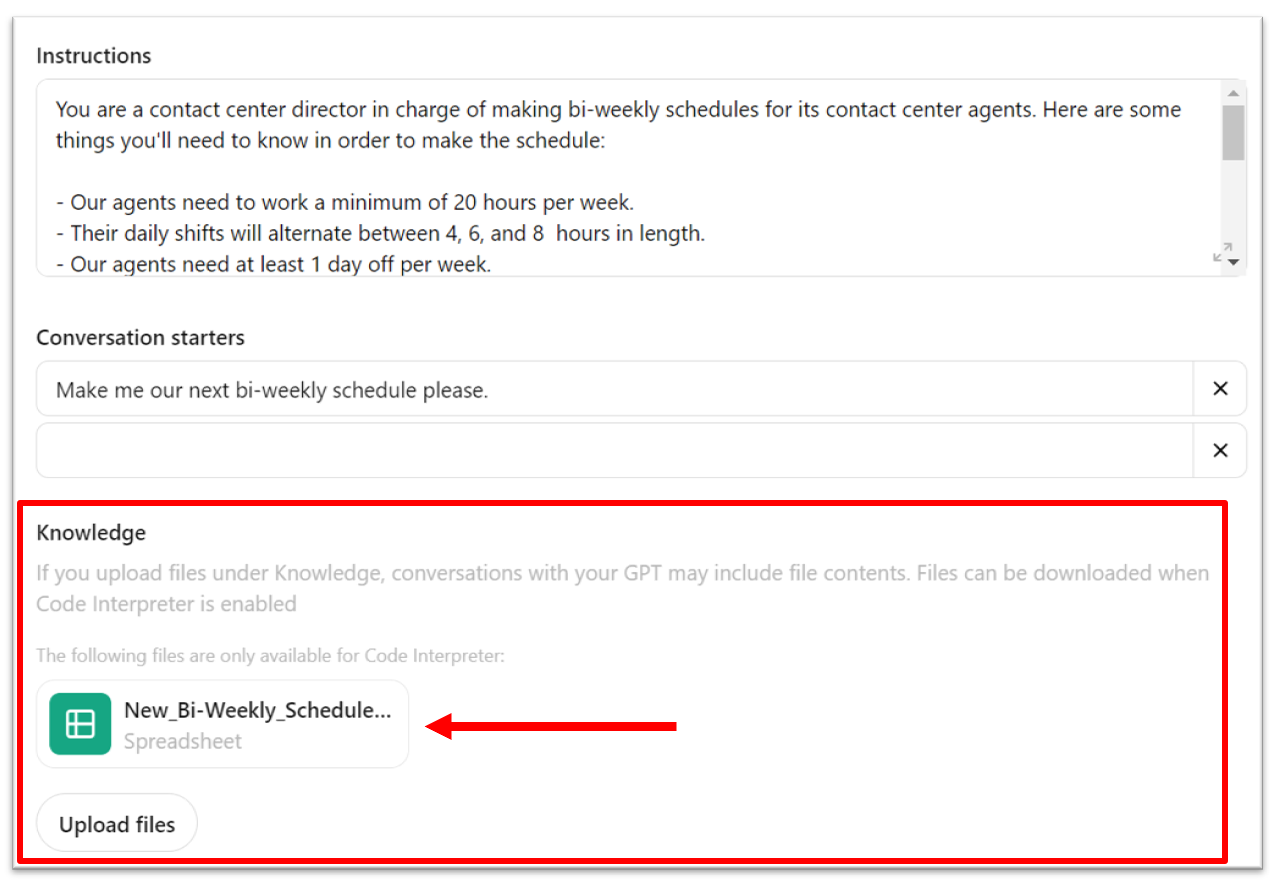The width and height of the screenshot is (1276, 886).
Task: Select the New_Bi-Weekly_Schedule spreadsheet card
Action: pos(222,723)
